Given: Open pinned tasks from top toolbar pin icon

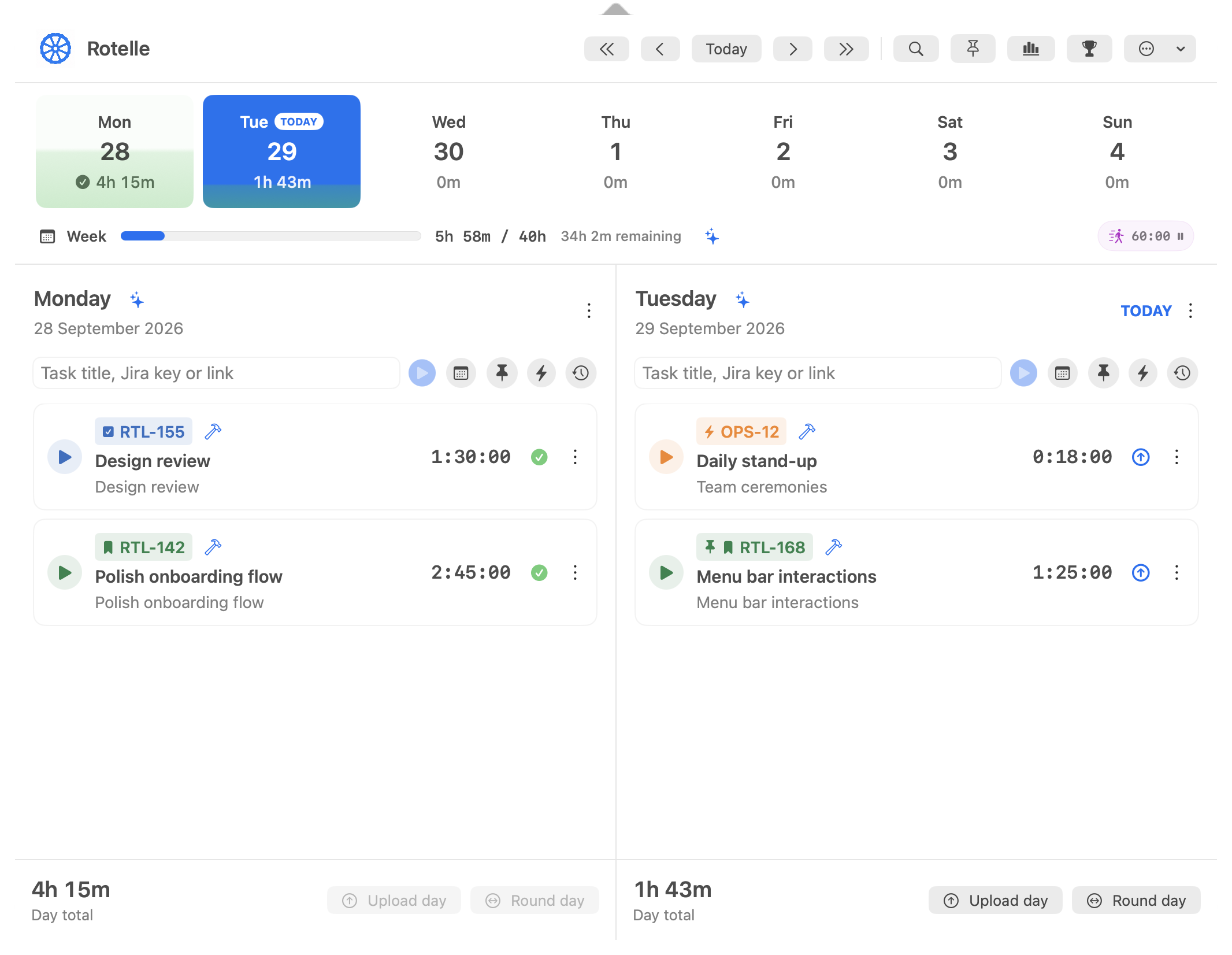Looking at the screenshot, I should coord(973,49).
